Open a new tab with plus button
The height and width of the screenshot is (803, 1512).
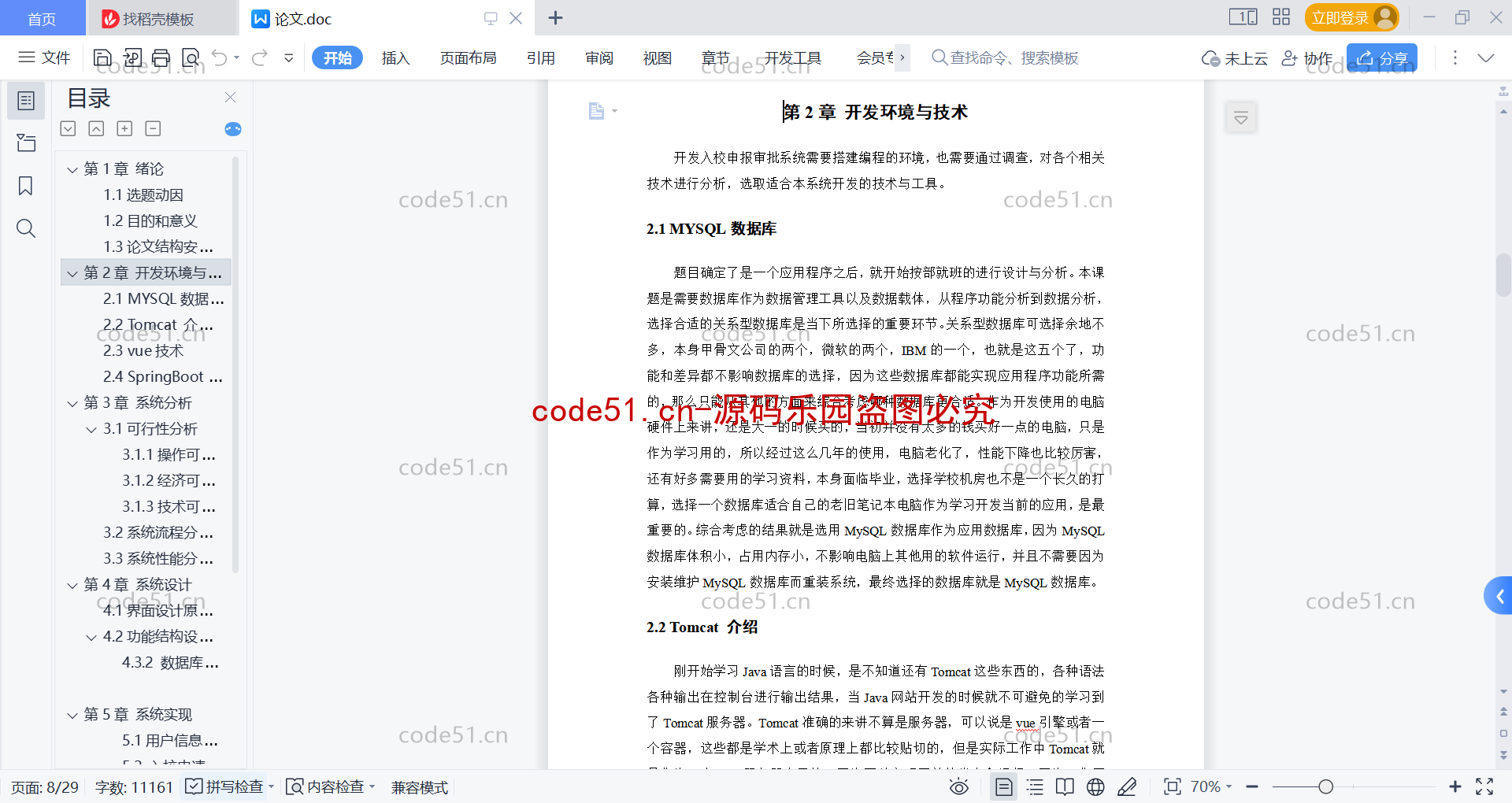pyautogui.click(x=555, y=17)
